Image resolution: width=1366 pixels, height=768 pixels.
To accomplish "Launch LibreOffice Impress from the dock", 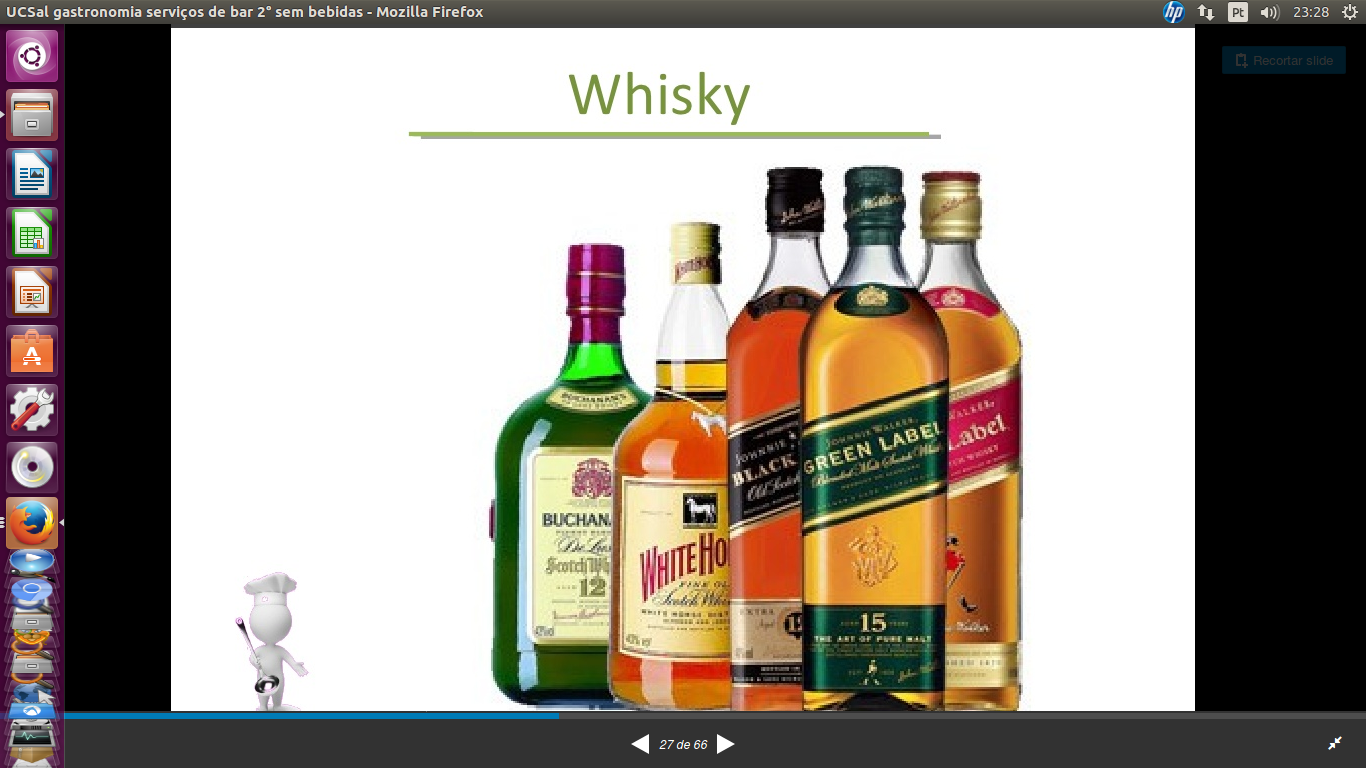I will 32,292.
